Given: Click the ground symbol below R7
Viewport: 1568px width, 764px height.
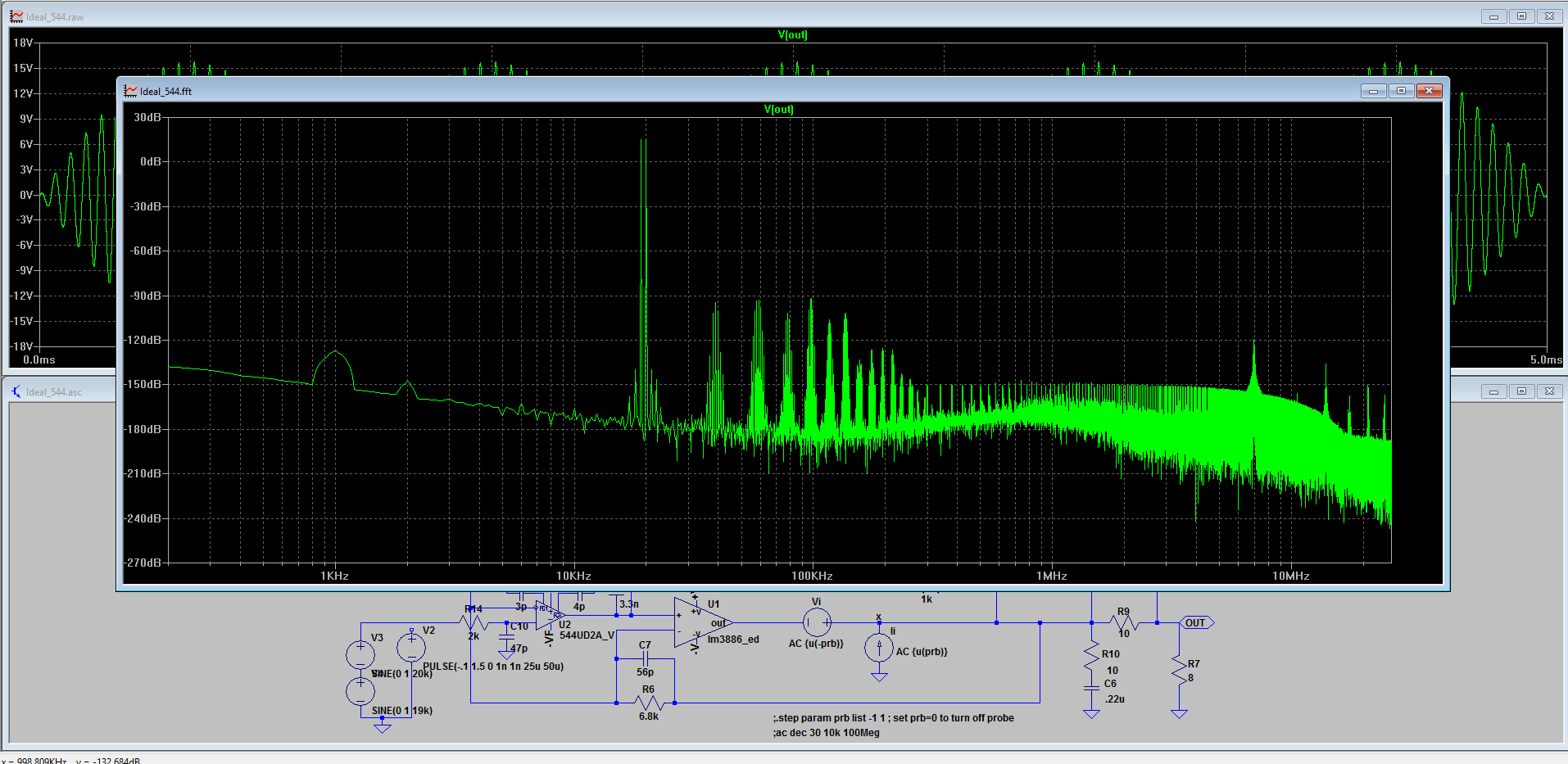Looking at the screenshot, I should click(x=1179, y=714).
